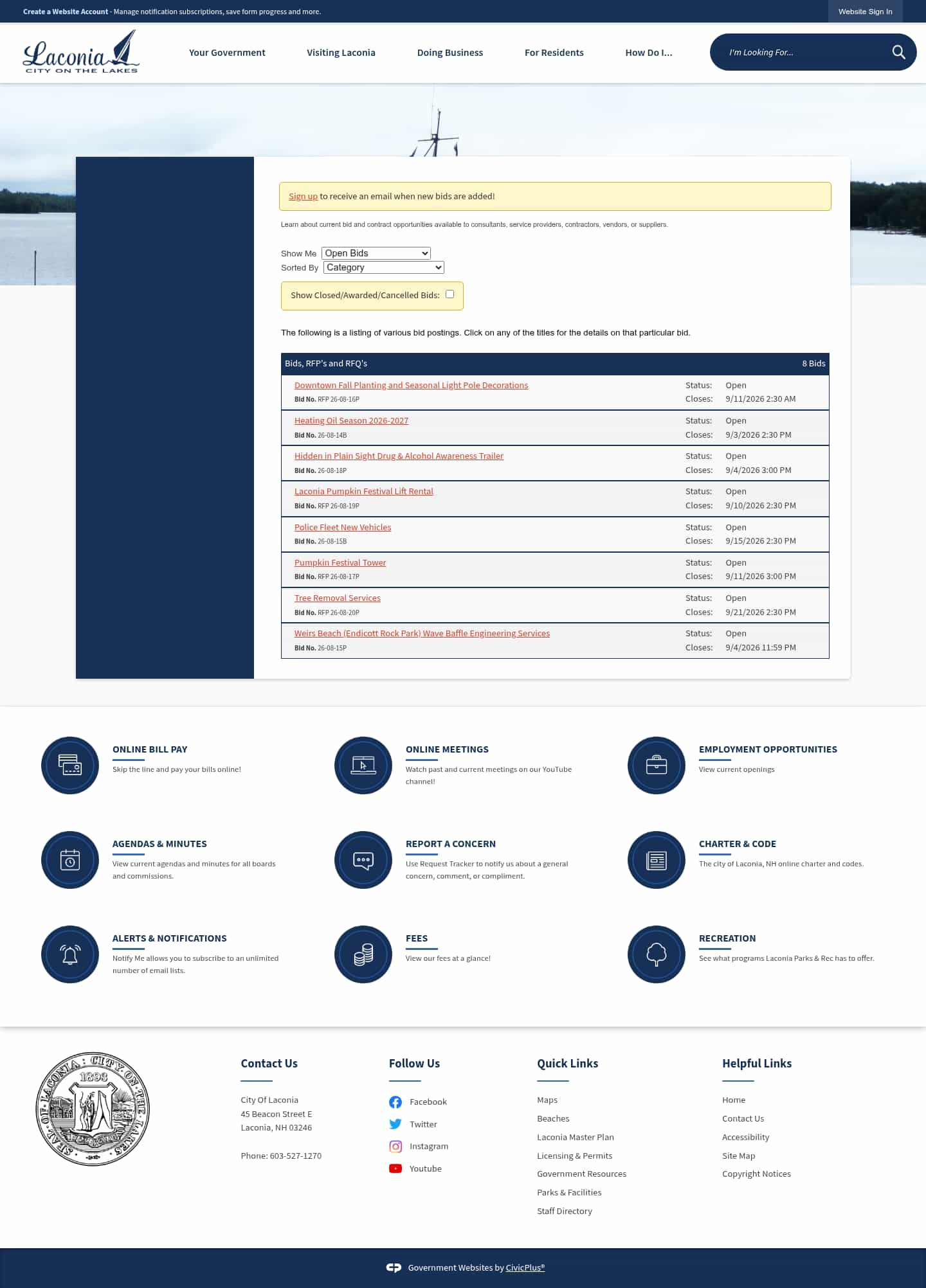Open Beaches quick link

coord(553,1119)
